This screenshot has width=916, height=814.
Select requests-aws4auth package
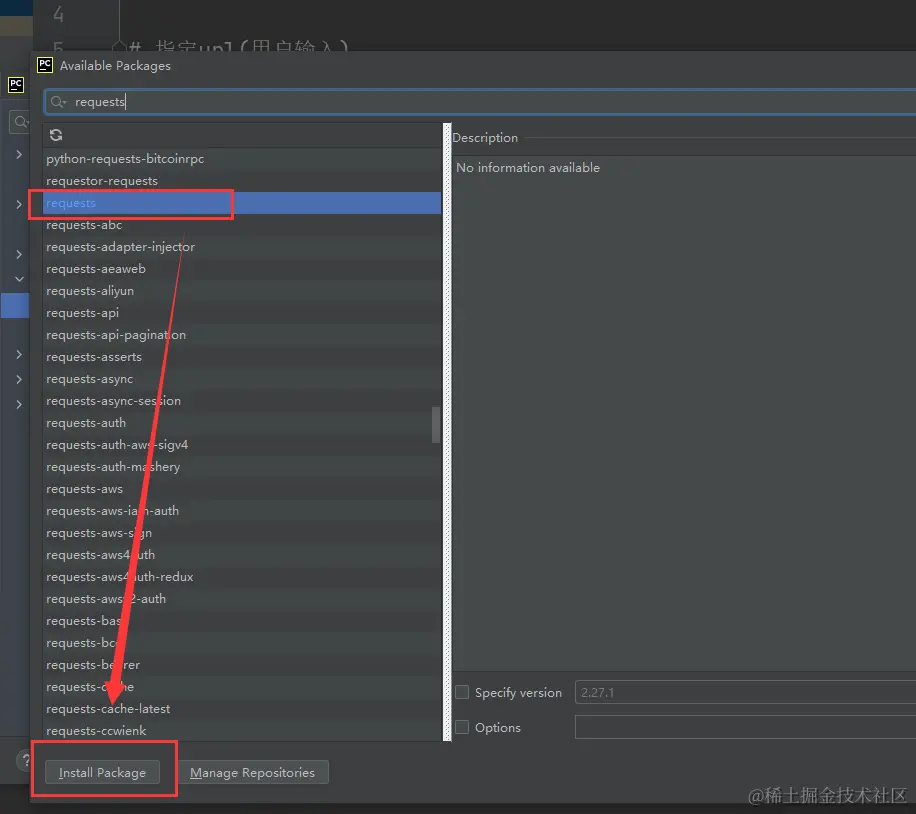(x=242, y=555)
